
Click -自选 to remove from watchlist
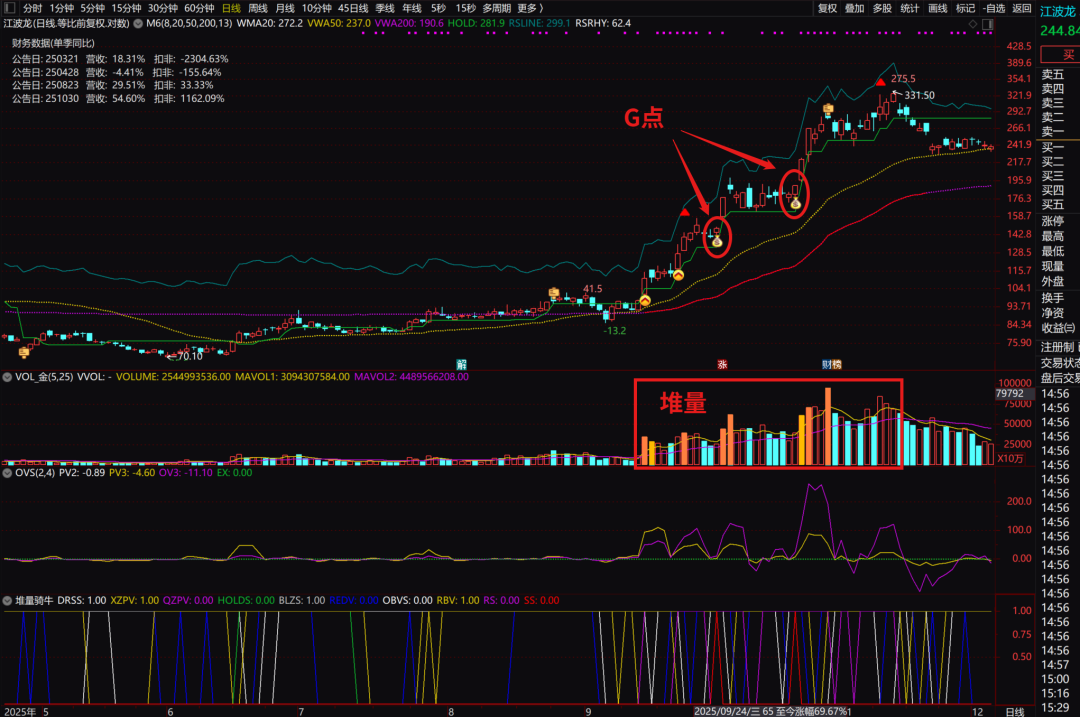pyautogui.click(x=993, y=8)
